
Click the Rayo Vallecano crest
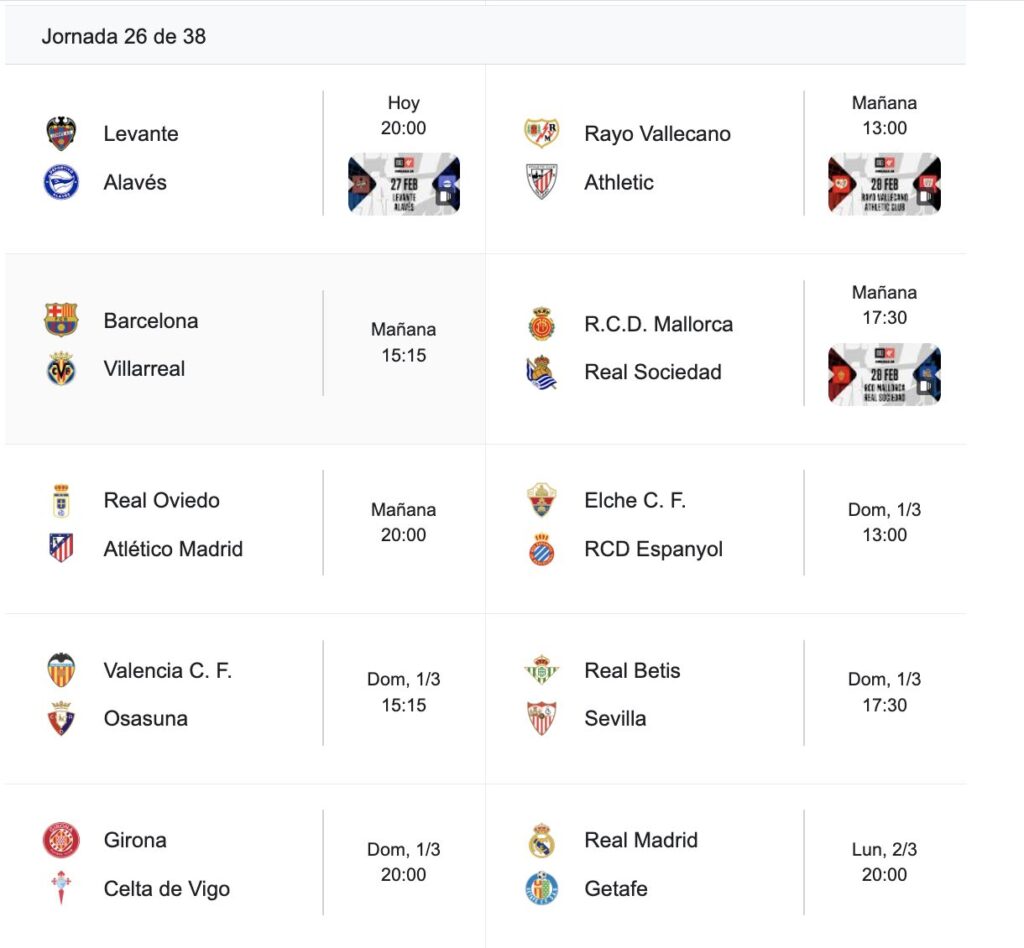coord(542,133)
